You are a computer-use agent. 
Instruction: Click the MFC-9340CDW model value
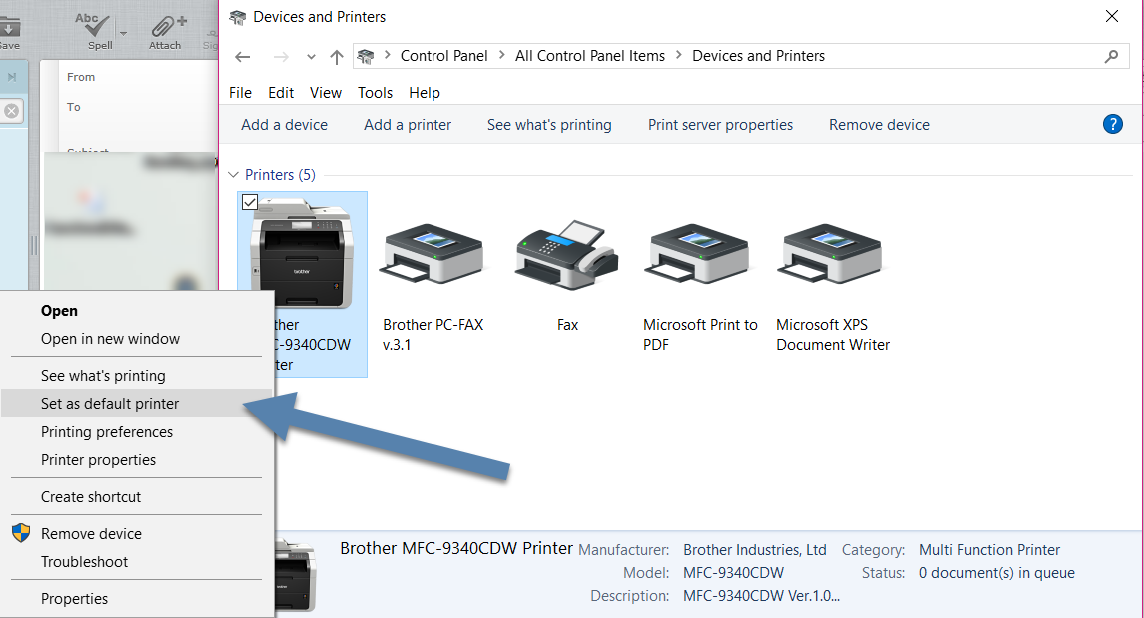[x=733, y=573]
